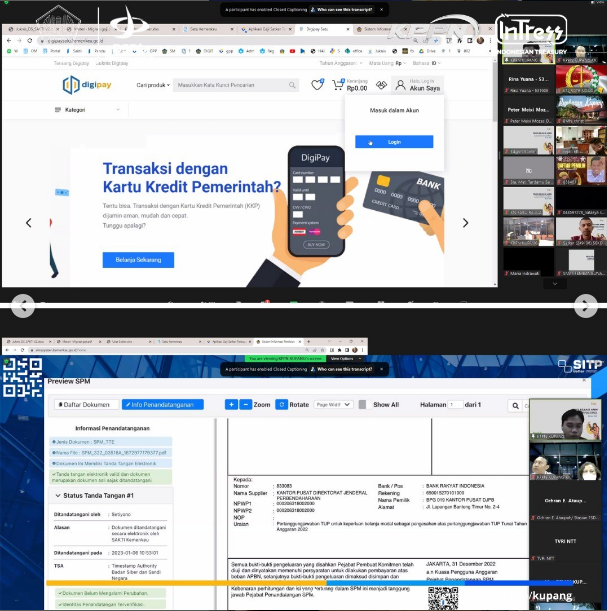This screenshot has width=607, height=611.
Task: Zoom out with the minus button
Action: pos(246,404)
